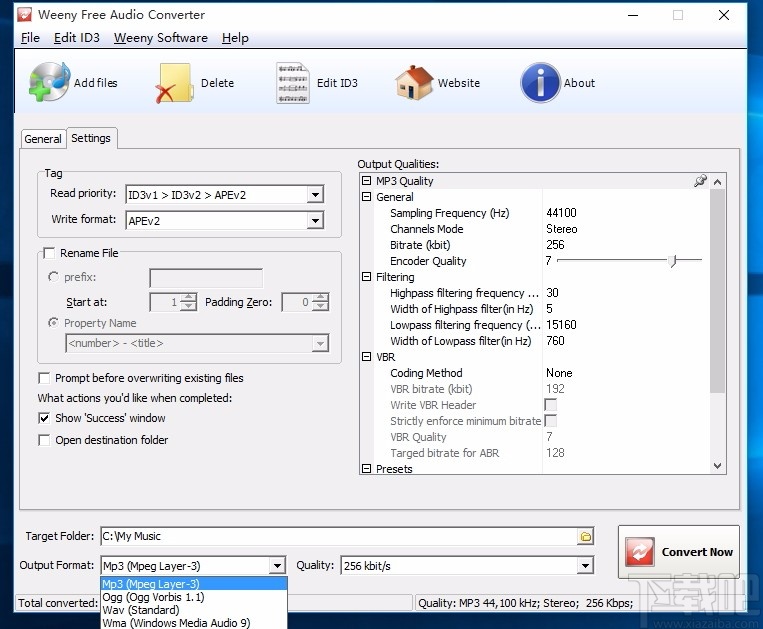Switch to the General tab
The height and width of the screenshot is (629, 763).
(x=43, y=139)
